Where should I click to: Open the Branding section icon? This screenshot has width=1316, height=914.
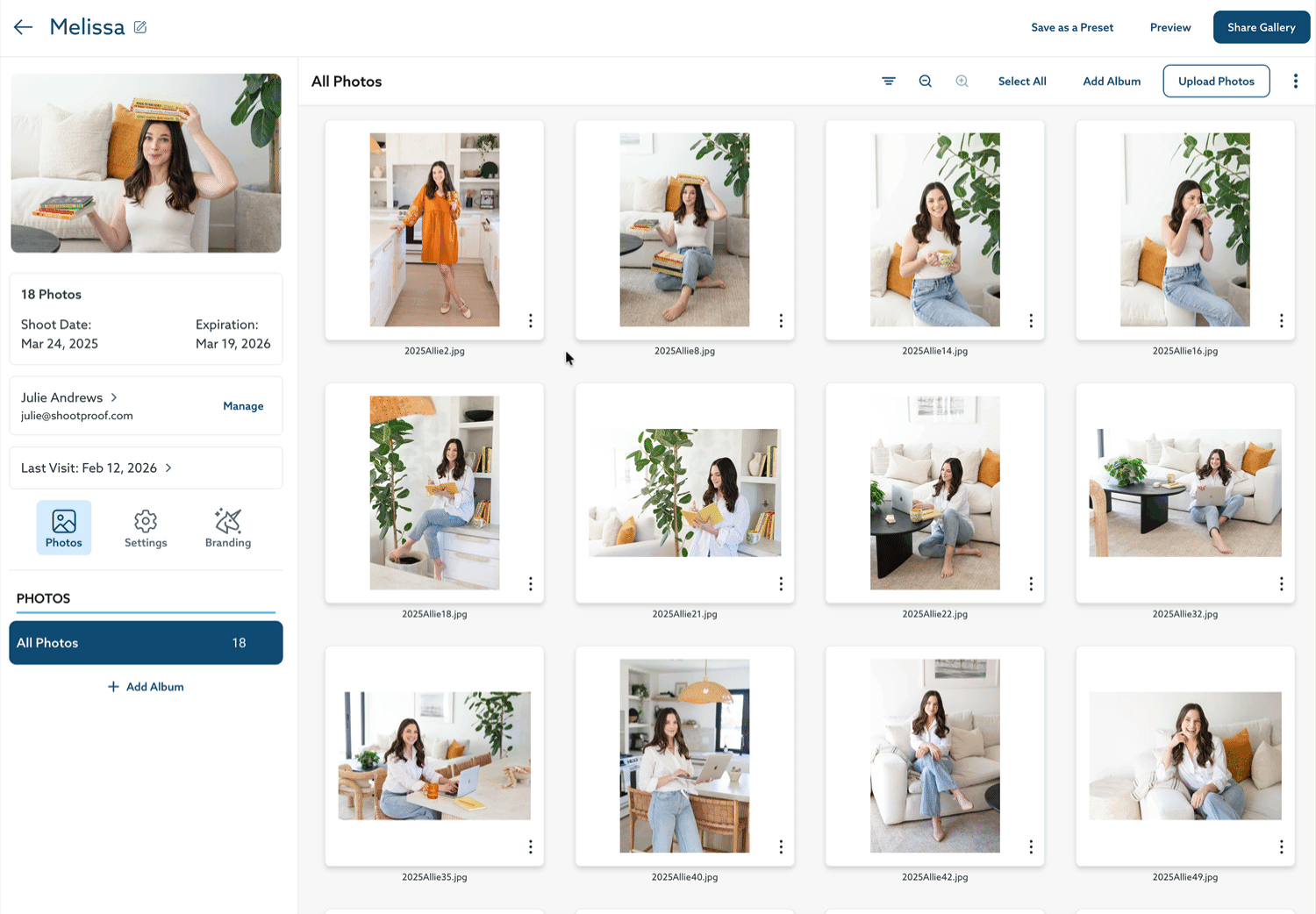(x=228, y=528)
